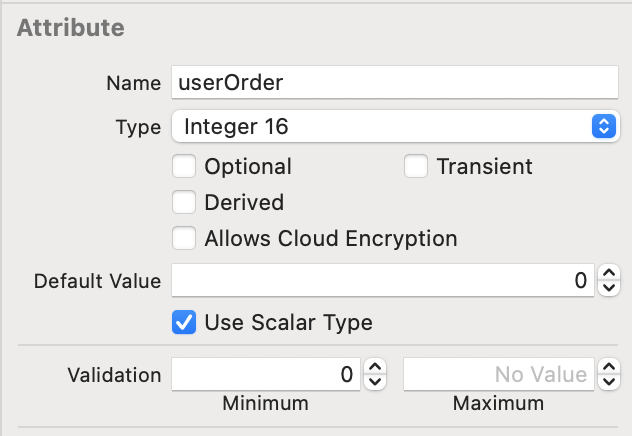Check the Derived option

[x=184, y=202]
